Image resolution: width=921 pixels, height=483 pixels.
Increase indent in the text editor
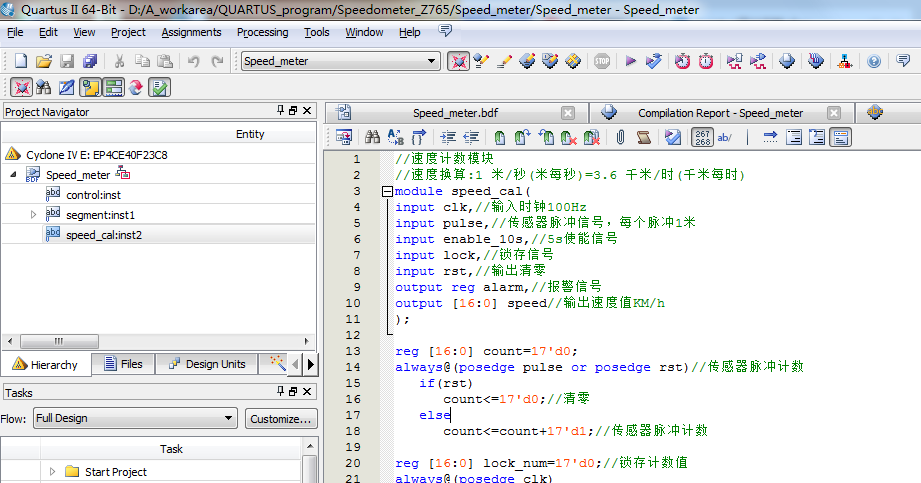(448, 137)
